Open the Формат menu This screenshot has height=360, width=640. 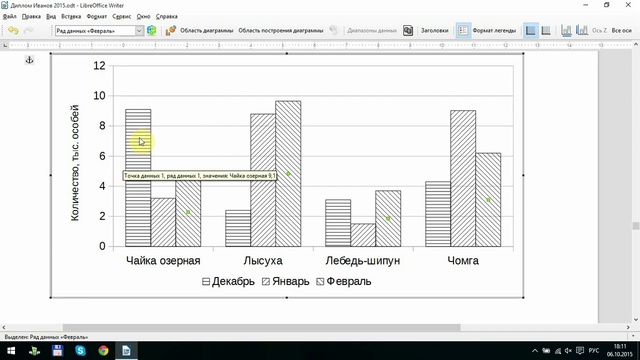tap(97, 16)
